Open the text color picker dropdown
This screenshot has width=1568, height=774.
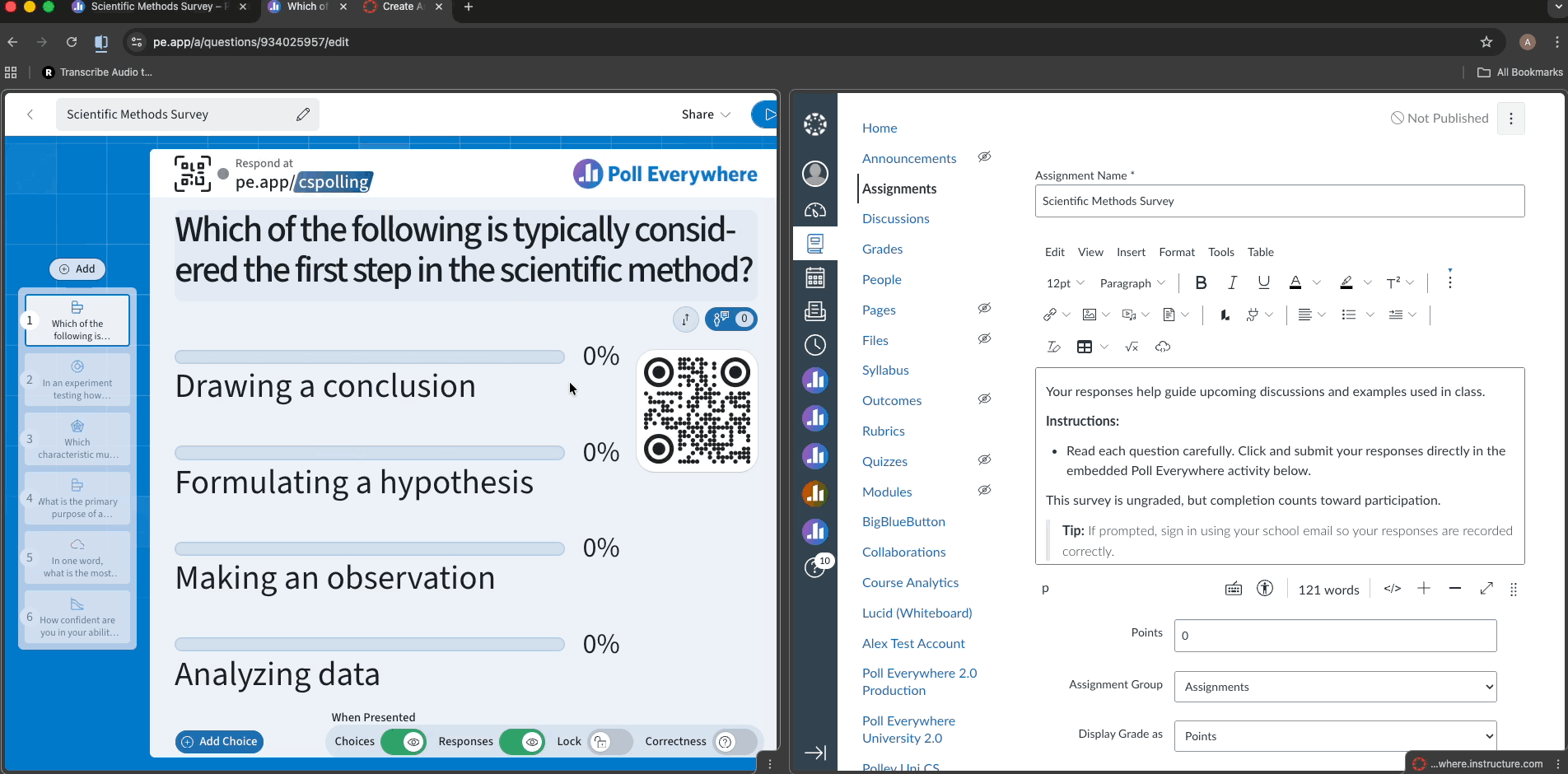1316,282
